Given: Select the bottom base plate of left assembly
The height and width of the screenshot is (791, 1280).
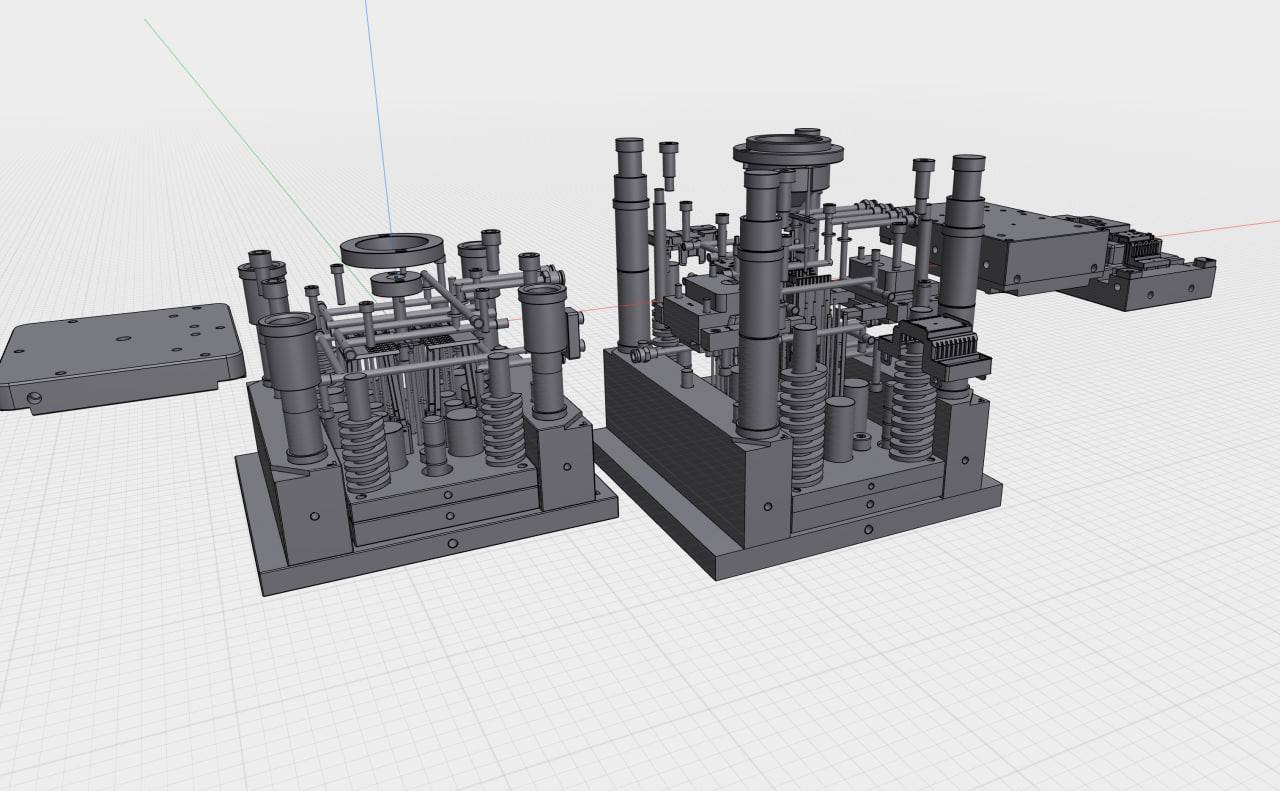Looking at the screenshot, I should coord(440,545).
